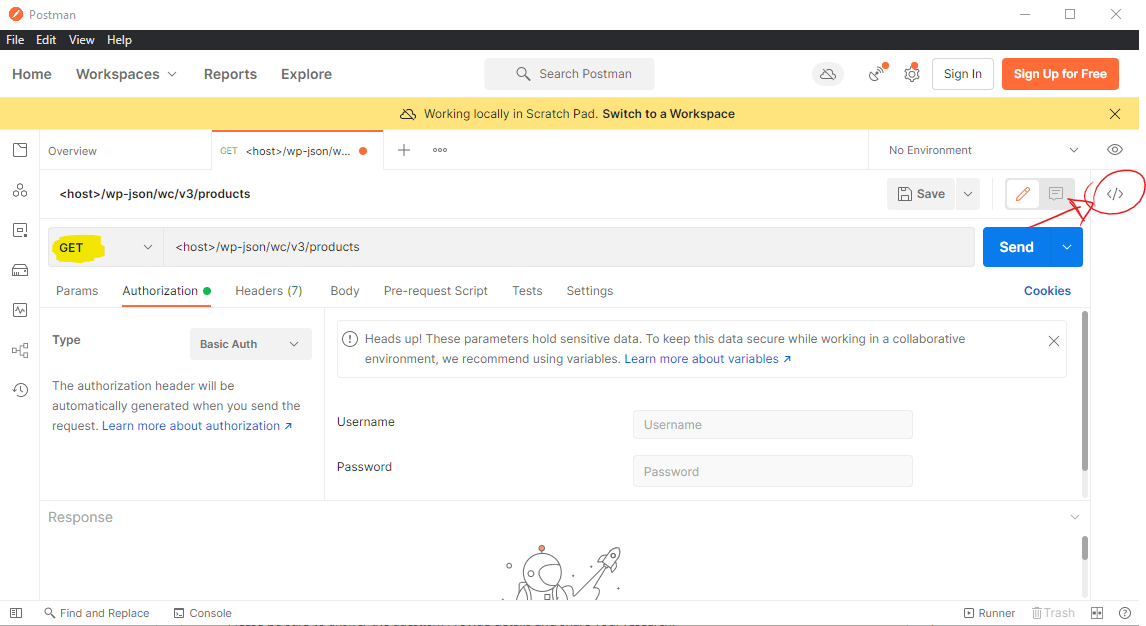Viewport: 1146px width, 626px height.
Task: Open the Collections sidebar icon
Action: [x=20, y=150]
